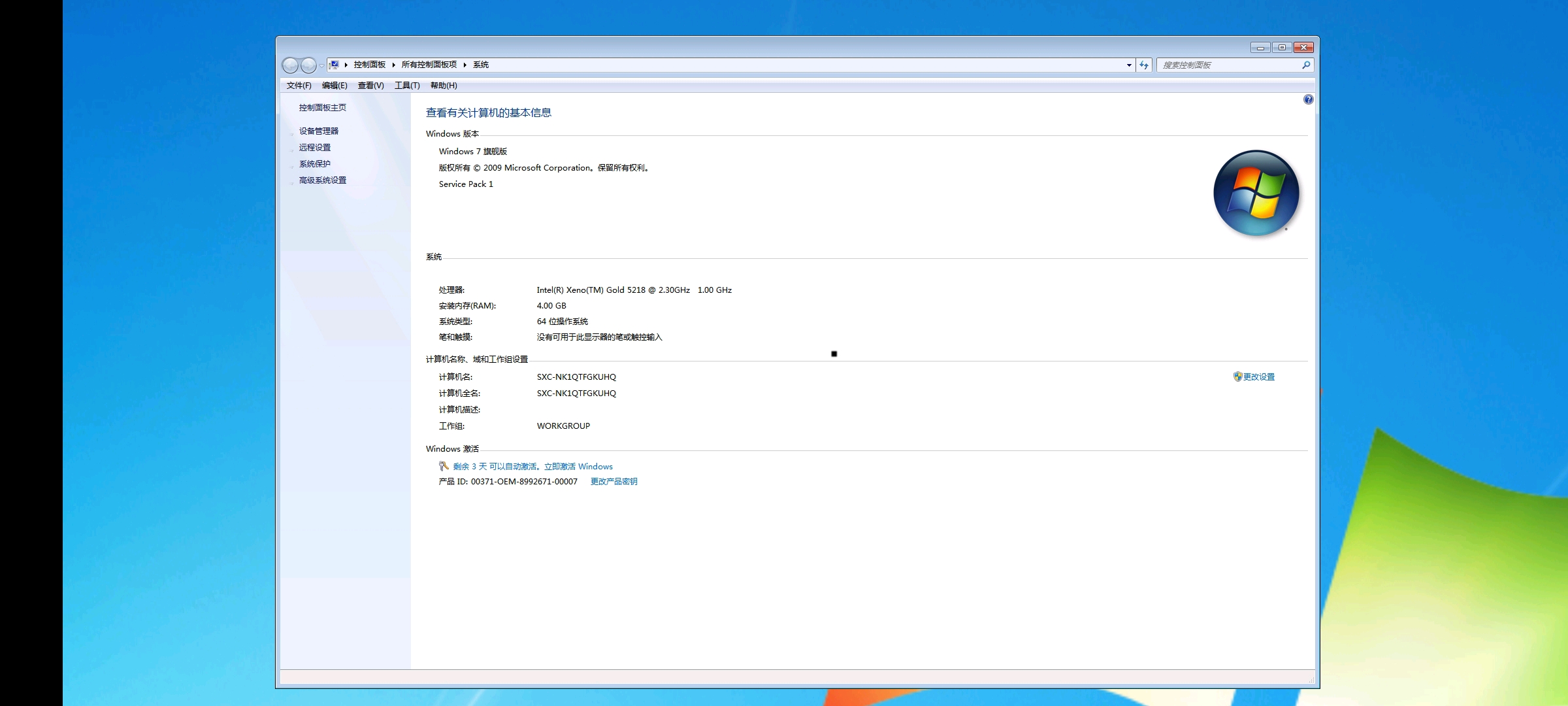
Task: Click the text Windows 7 旗舰版
Action: (473, 152)
